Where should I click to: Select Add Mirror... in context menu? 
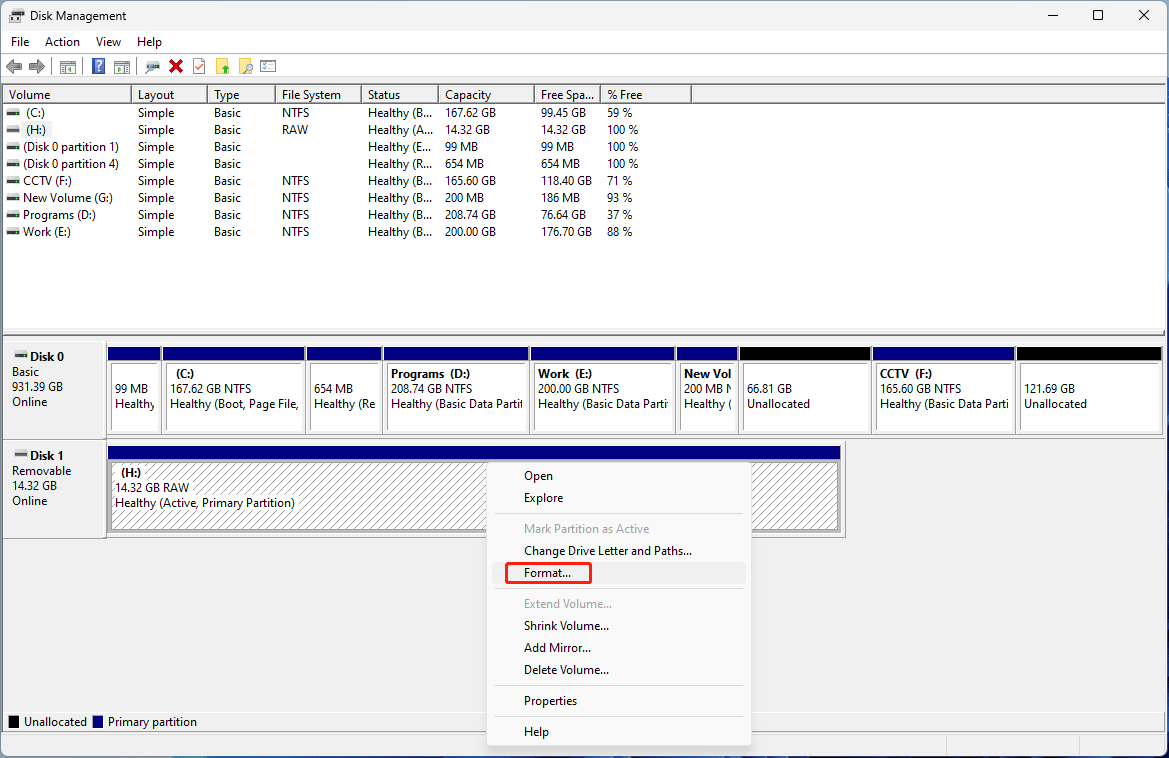(619, 648)
